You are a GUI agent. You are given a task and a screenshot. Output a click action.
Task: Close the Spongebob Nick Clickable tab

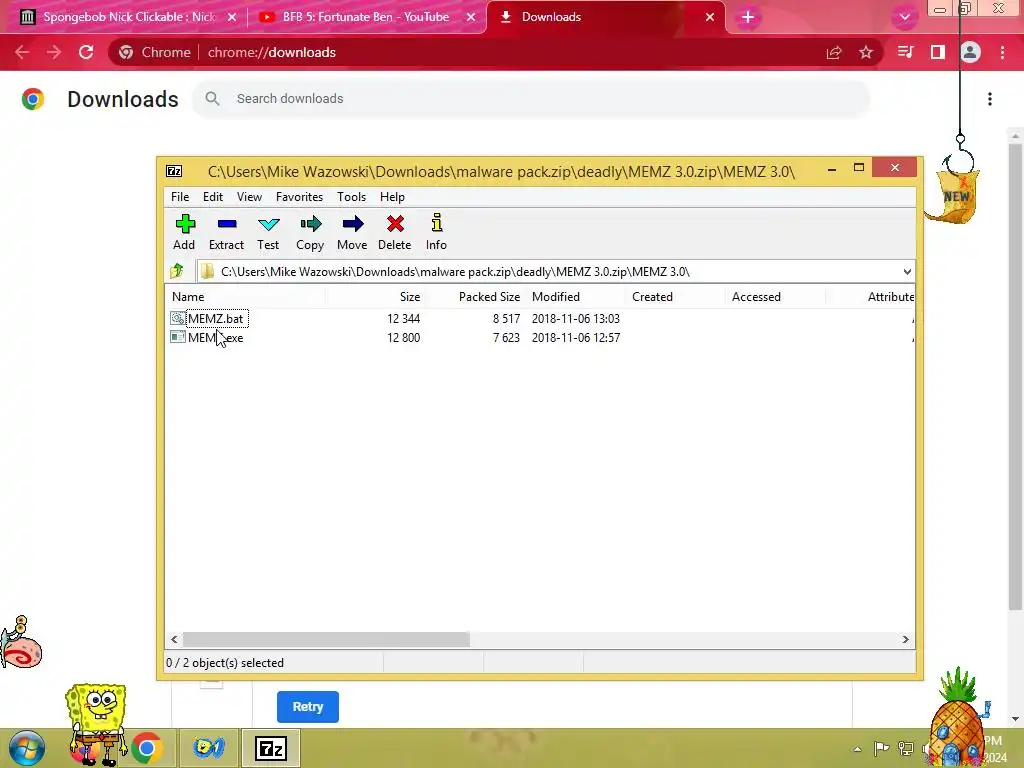232,17
